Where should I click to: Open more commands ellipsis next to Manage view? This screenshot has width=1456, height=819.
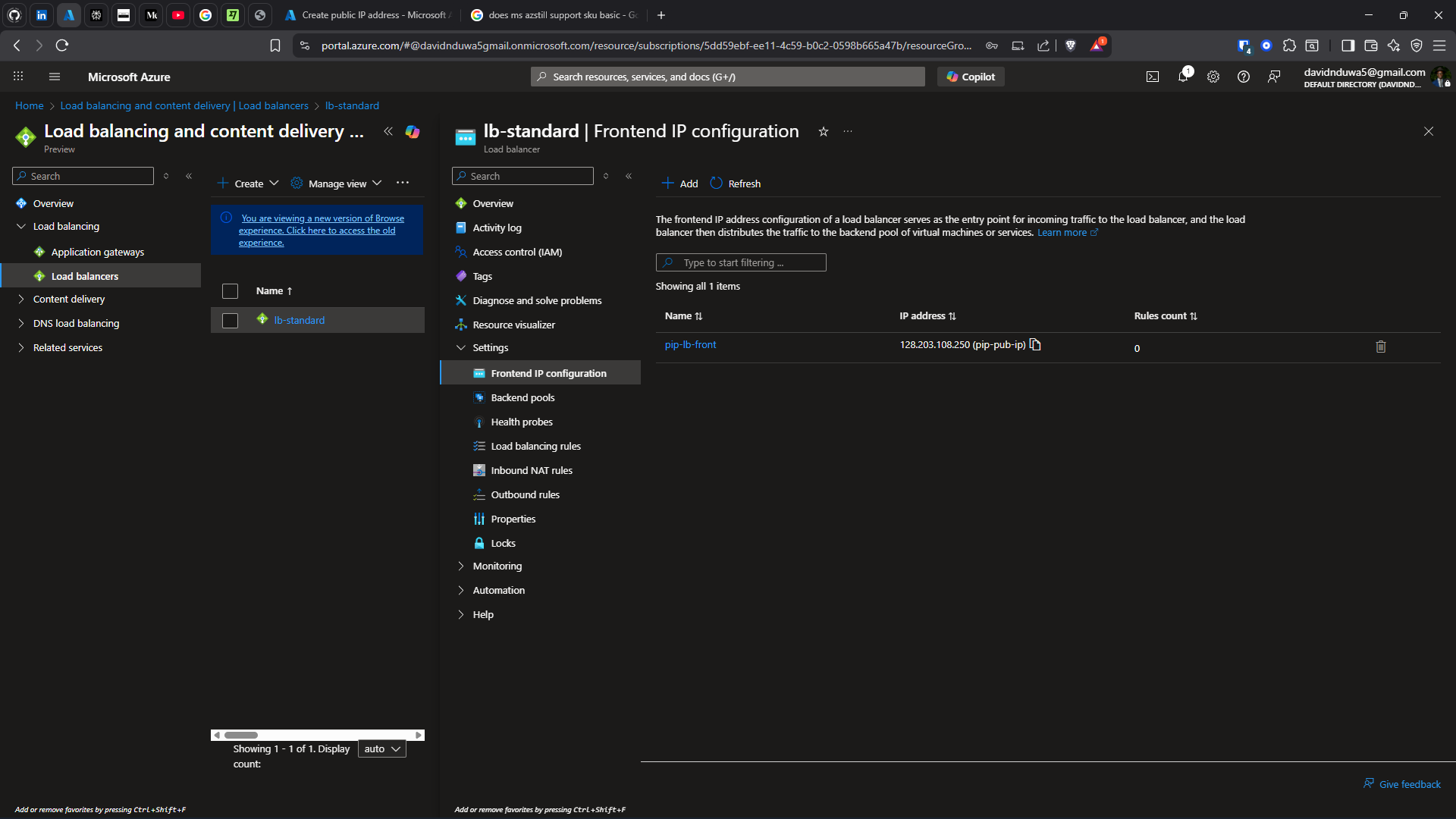pyautogui.click(x=403, y=183)
